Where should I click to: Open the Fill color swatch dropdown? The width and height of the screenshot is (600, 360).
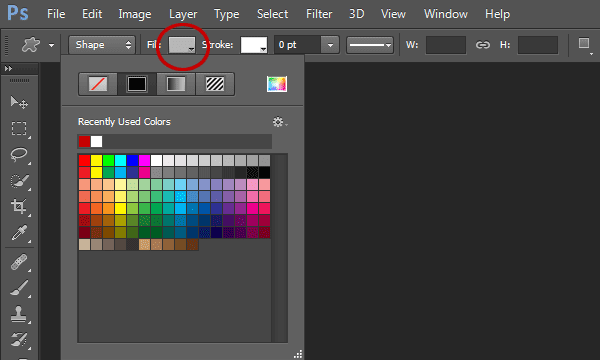click(x=182, y=45)
